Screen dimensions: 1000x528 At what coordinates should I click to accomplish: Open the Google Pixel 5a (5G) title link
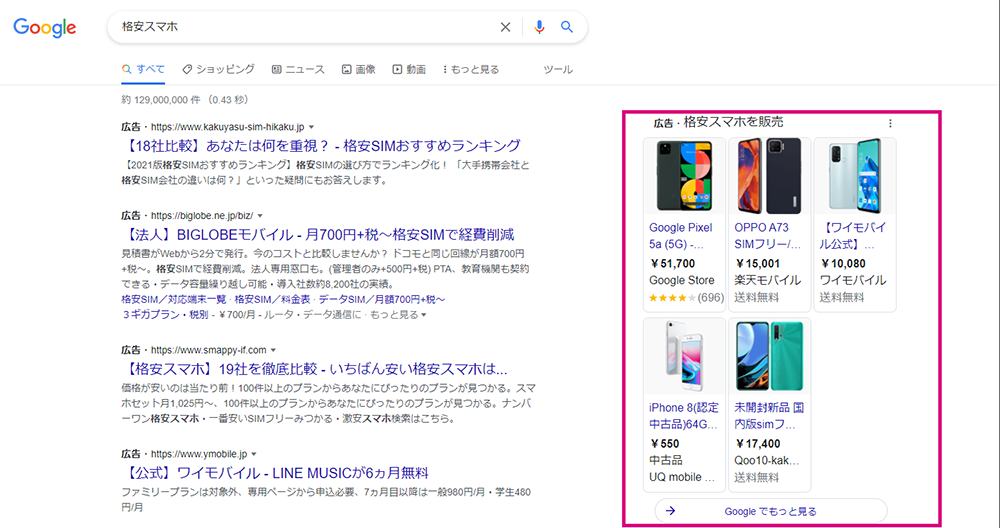(x=681, y=236)
